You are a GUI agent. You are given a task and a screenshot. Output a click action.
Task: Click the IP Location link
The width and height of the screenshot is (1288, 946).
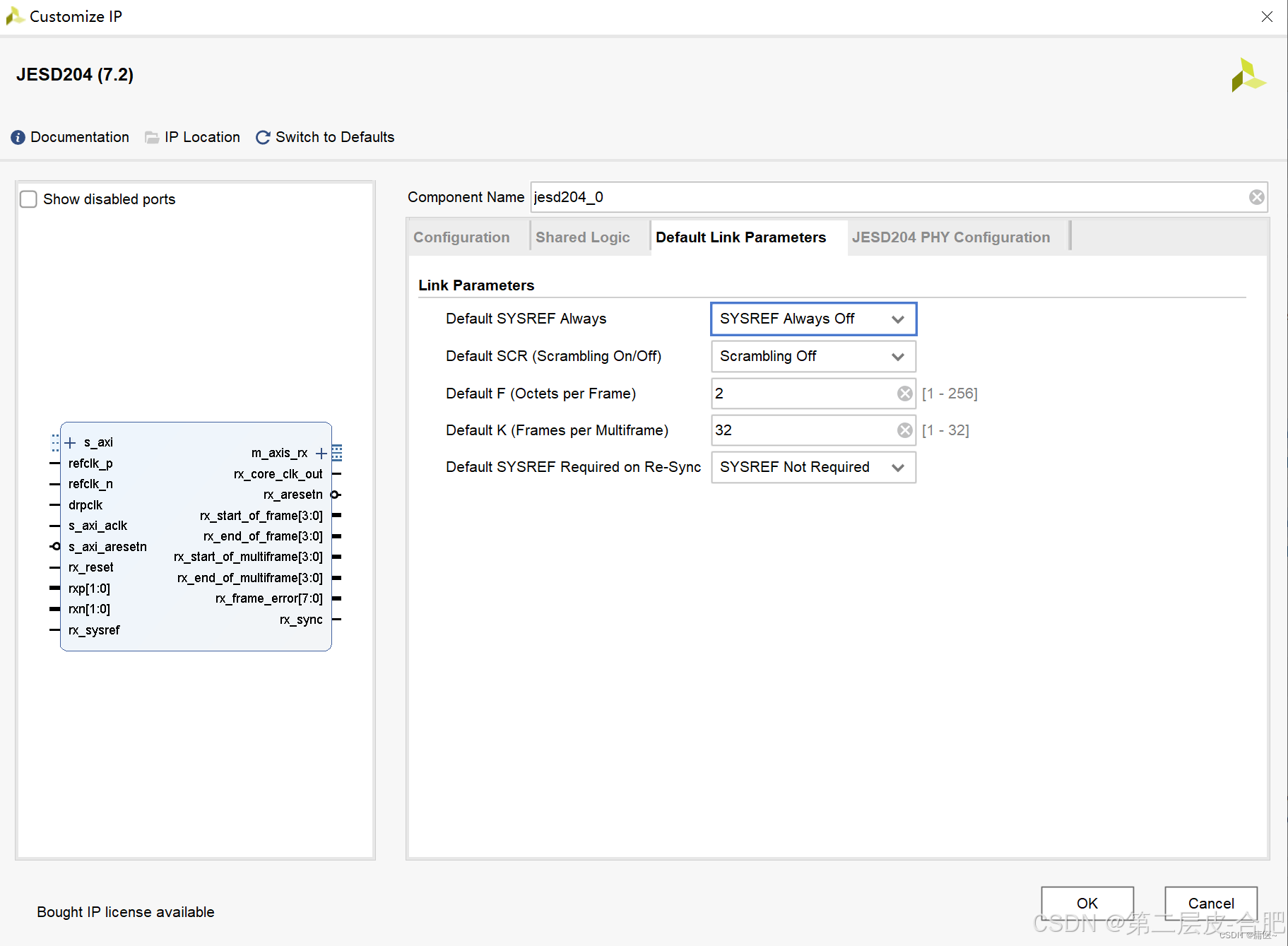click(x=202, y=137)
